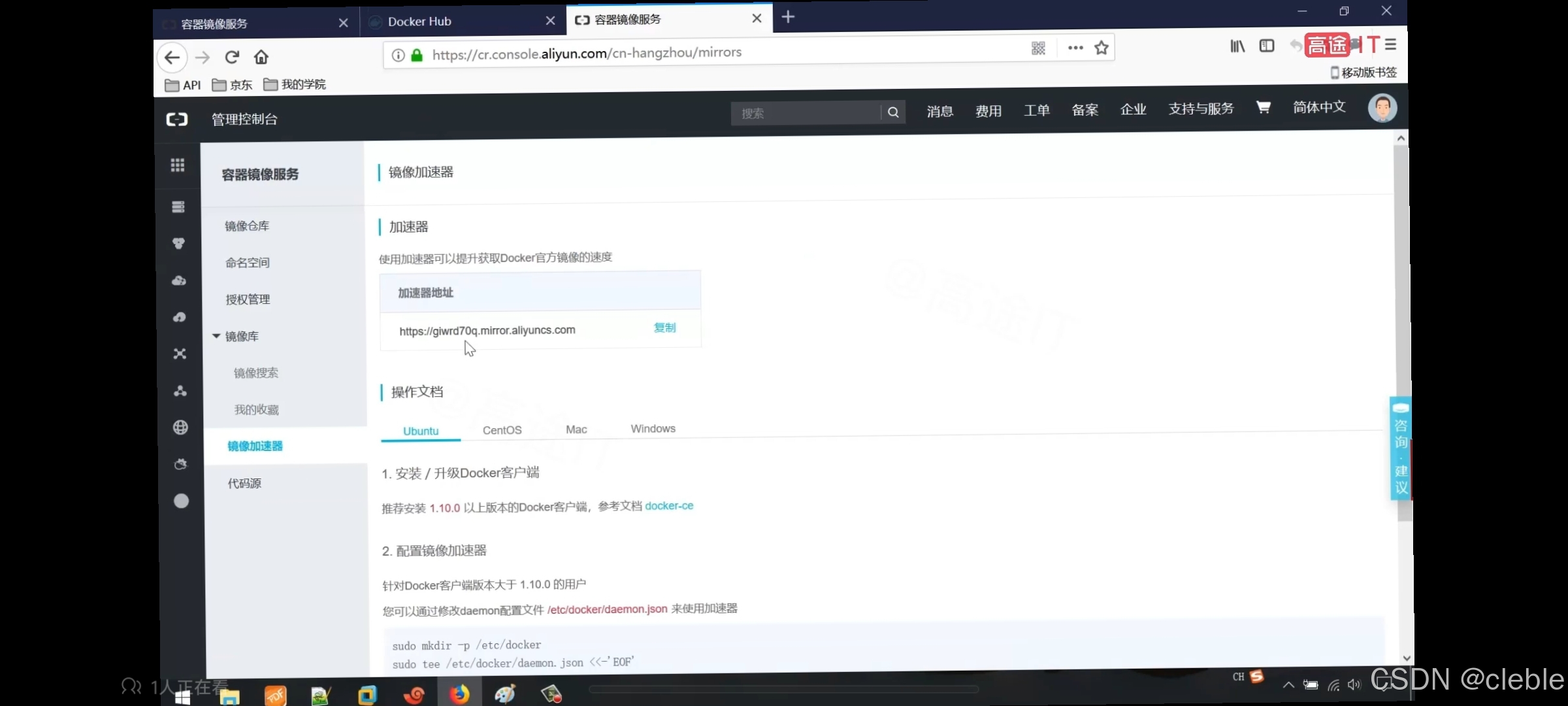Screen dimensions: 1568x706
Task: Collapse the 镜像库 tree section
Action: (216, 336)
